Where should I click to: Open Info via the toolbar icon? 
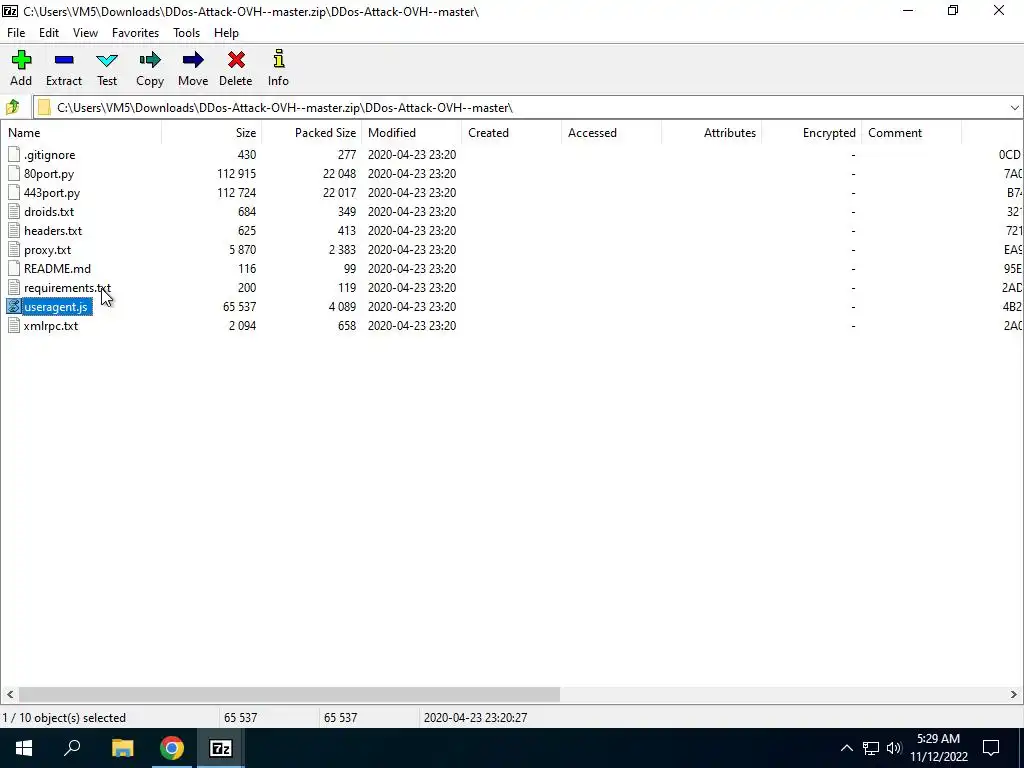click(x=279, y=59)
